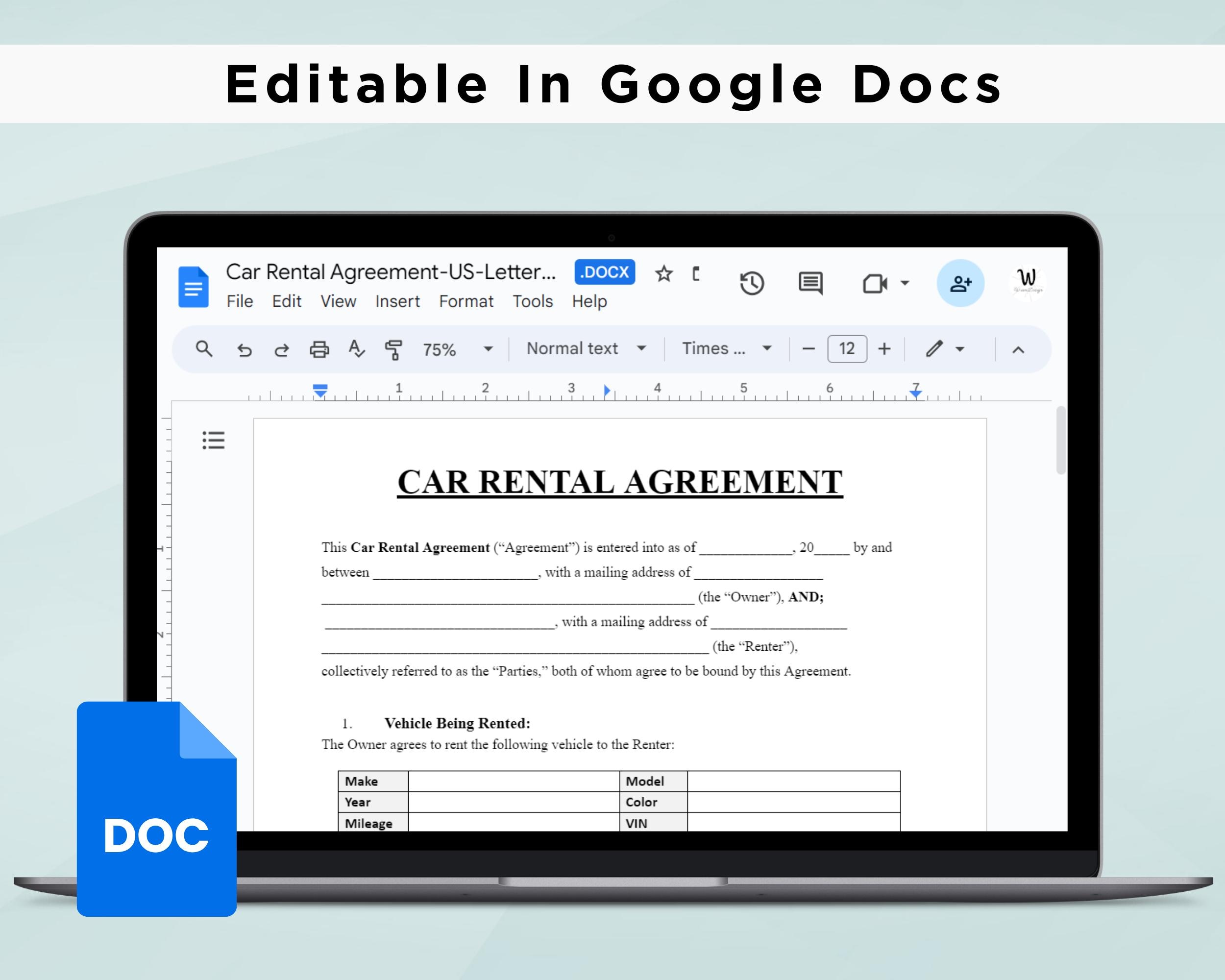The height and width of the screenshot is (980, 1225).
Task: Click the .DOCX format badge
Action: 604,272
